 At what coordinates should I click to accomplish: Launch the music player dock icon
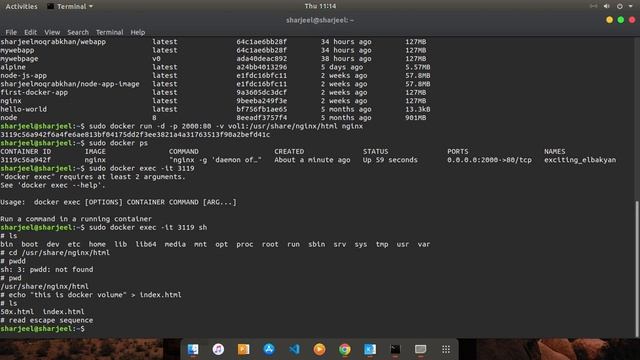pyautogui.click(x=218, y=349)
